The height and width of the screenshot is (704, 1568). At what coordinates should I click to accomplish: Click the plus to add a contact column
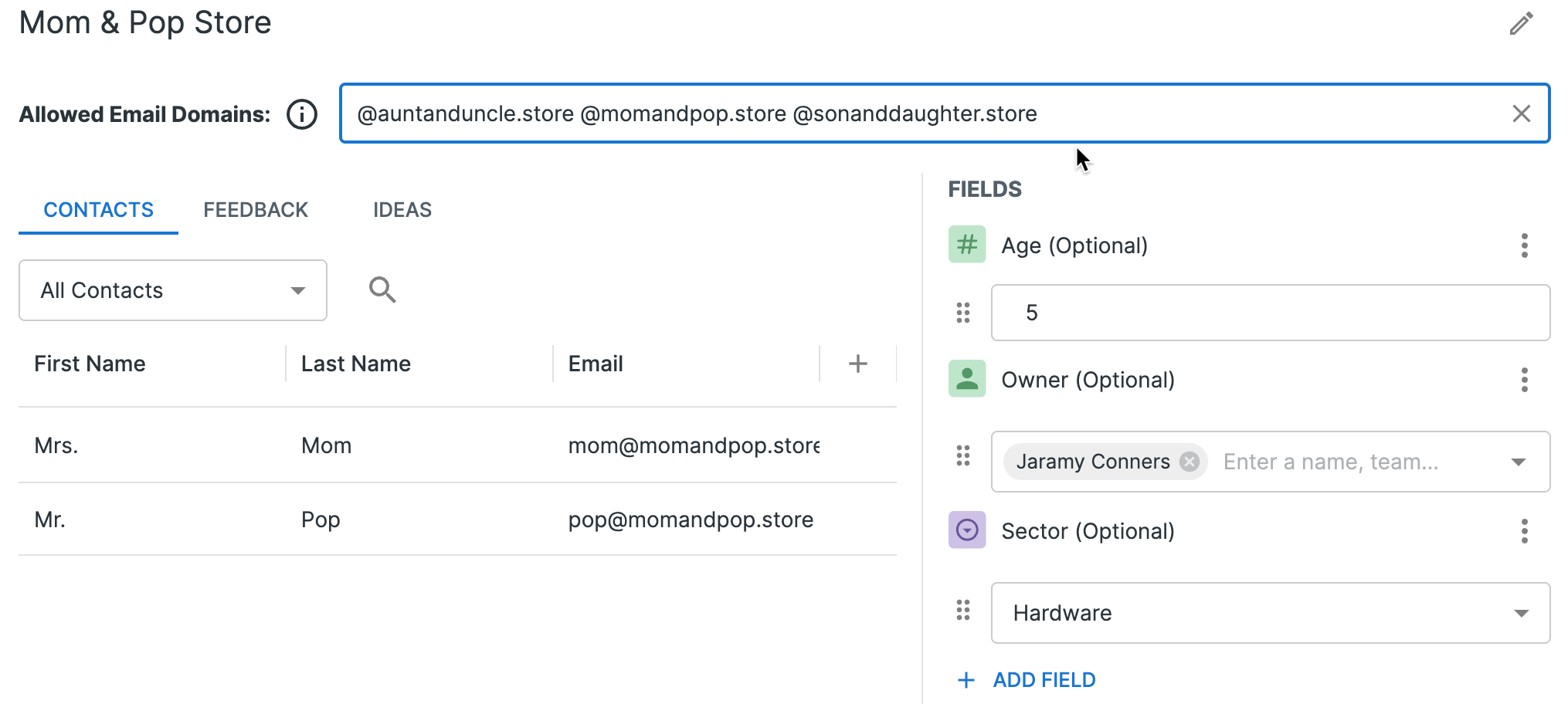857,363
